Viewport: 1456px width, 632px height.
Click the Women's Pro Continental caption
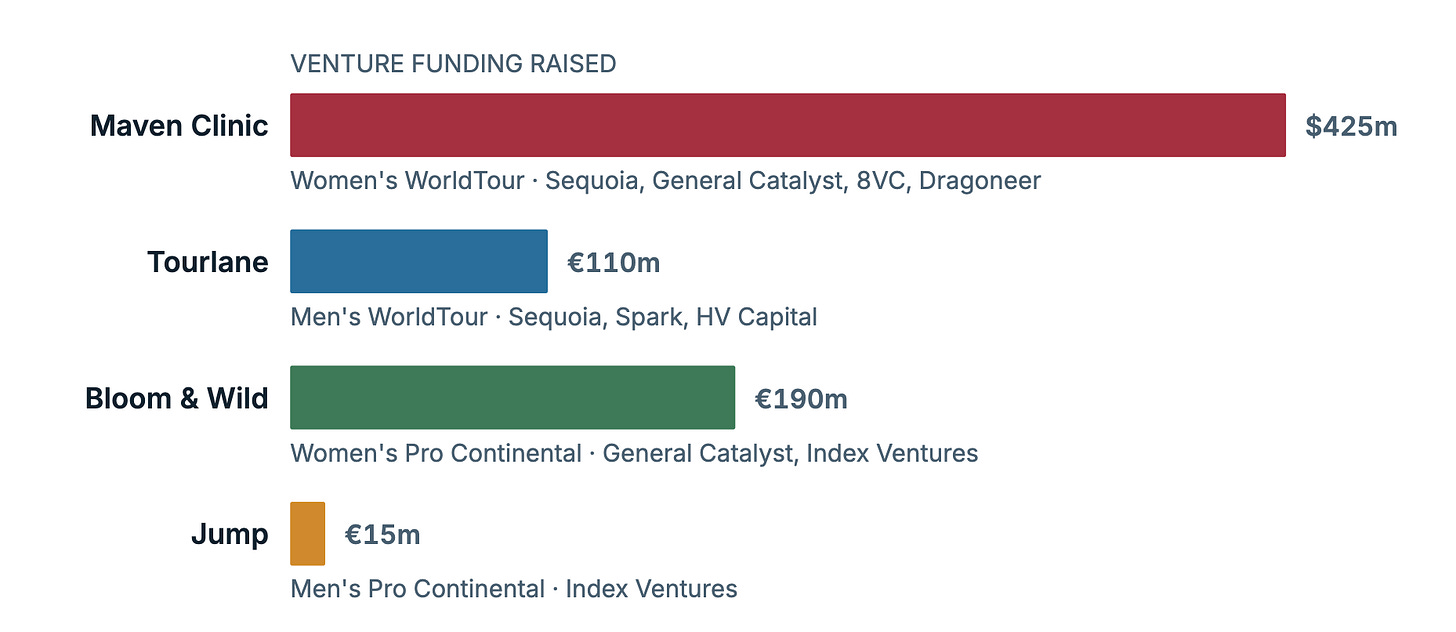[x=634, y=453]
